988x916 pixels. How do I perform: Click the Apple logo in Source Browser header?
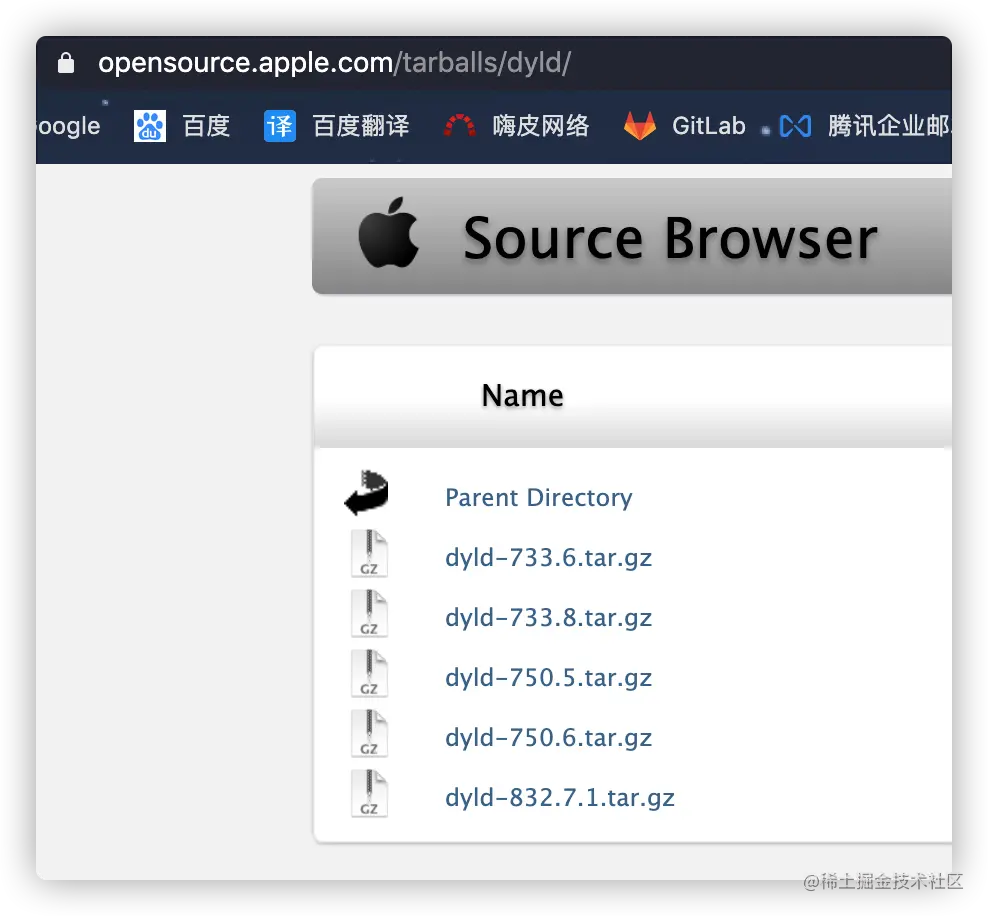click(389, 232)
